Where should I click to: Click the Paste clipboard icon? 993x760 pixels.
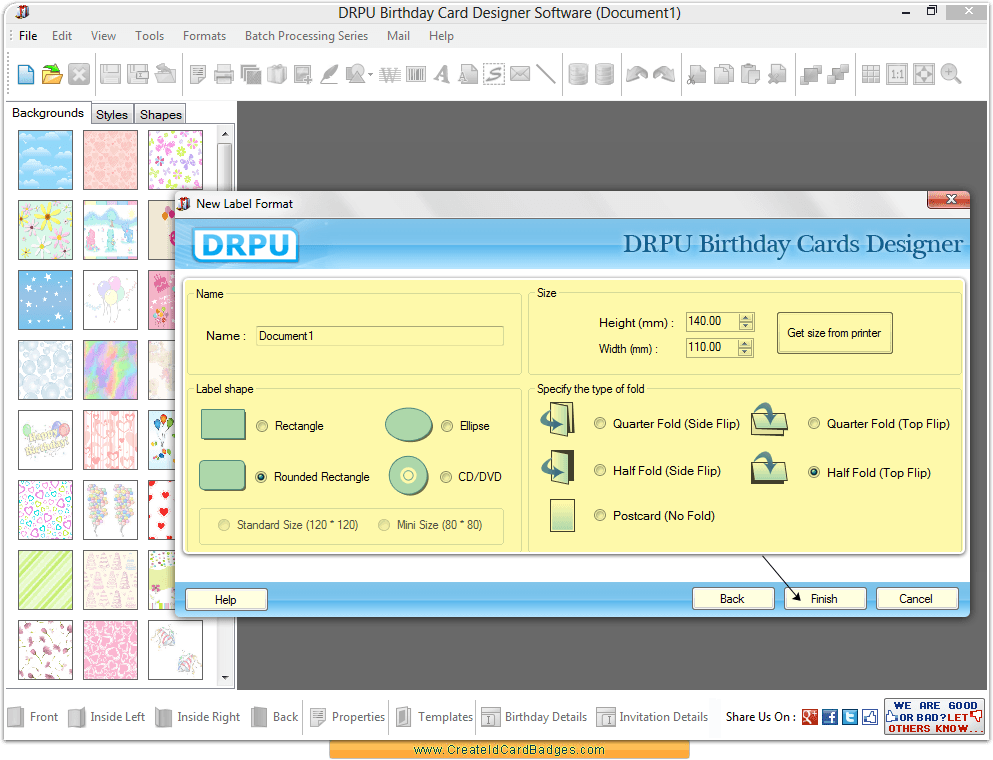750,75
